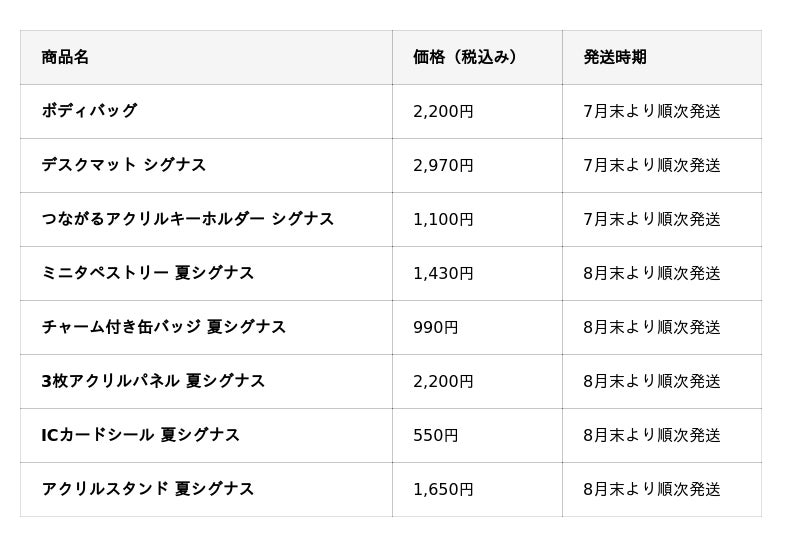Image resolution: width=800 pixels, height=547 pixels.
Task: Select つながるアクリルキーホルダー シグナス product name
Action: (x=188, y=219)
